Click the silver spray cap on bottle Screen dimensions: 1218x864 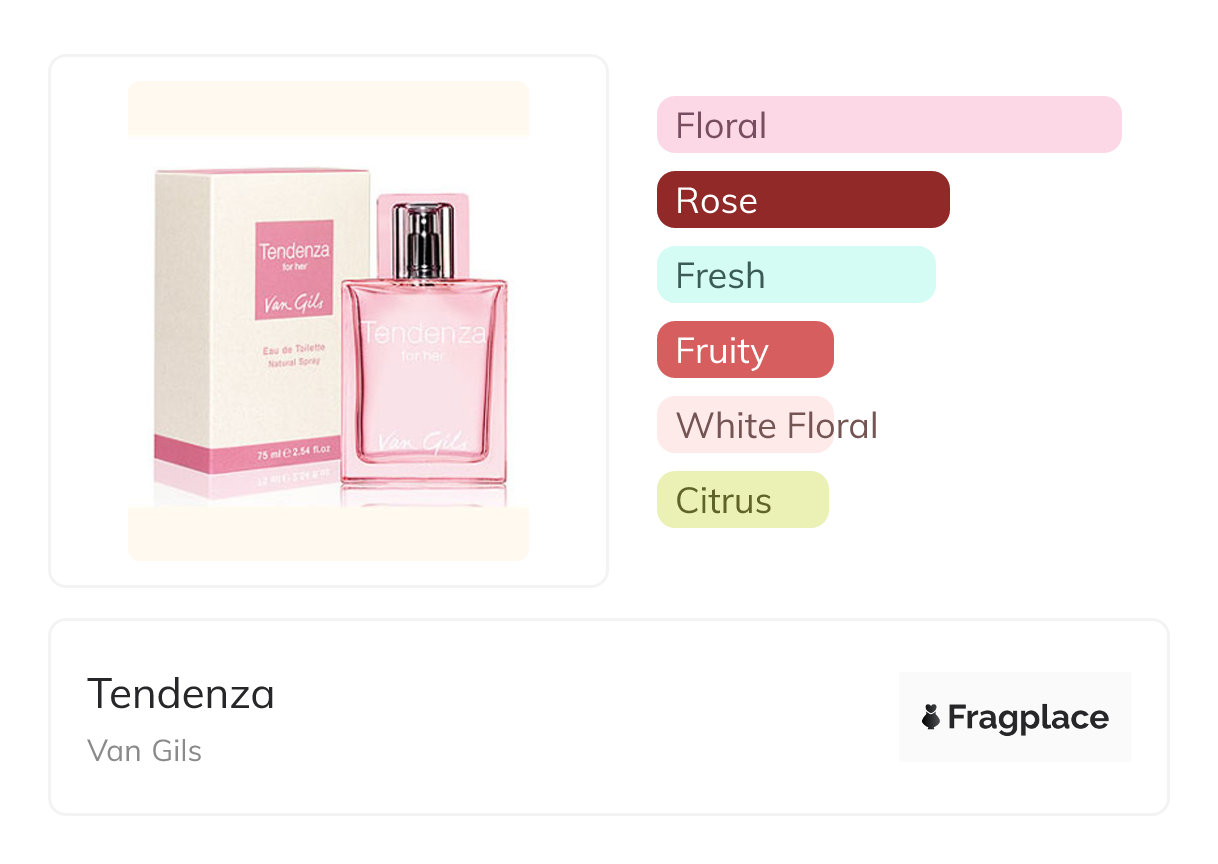click(x=424, y=240)
